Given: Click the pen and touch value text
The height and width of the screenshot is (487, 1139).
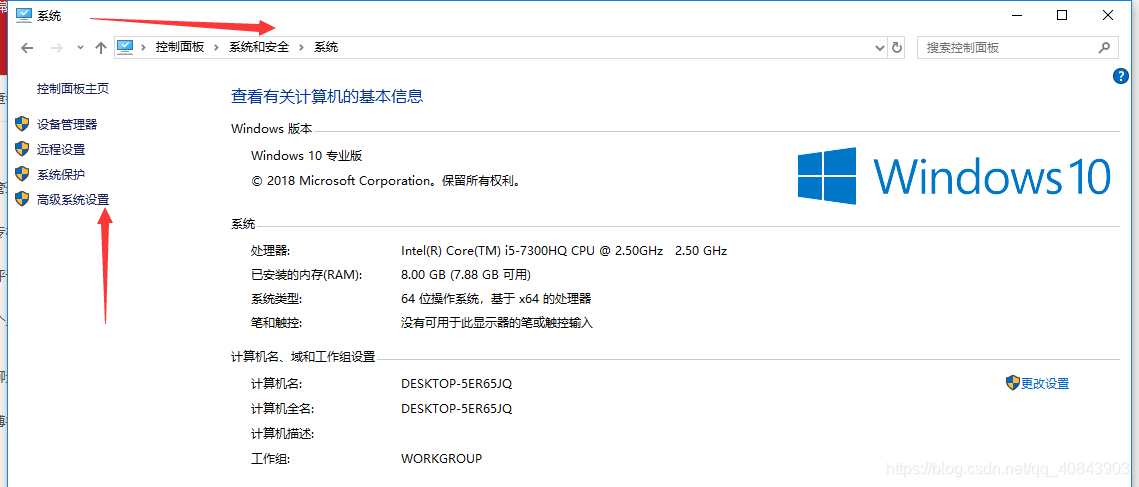Looking at the screenshot, I should pyautogui.click(x=497, y=323).
